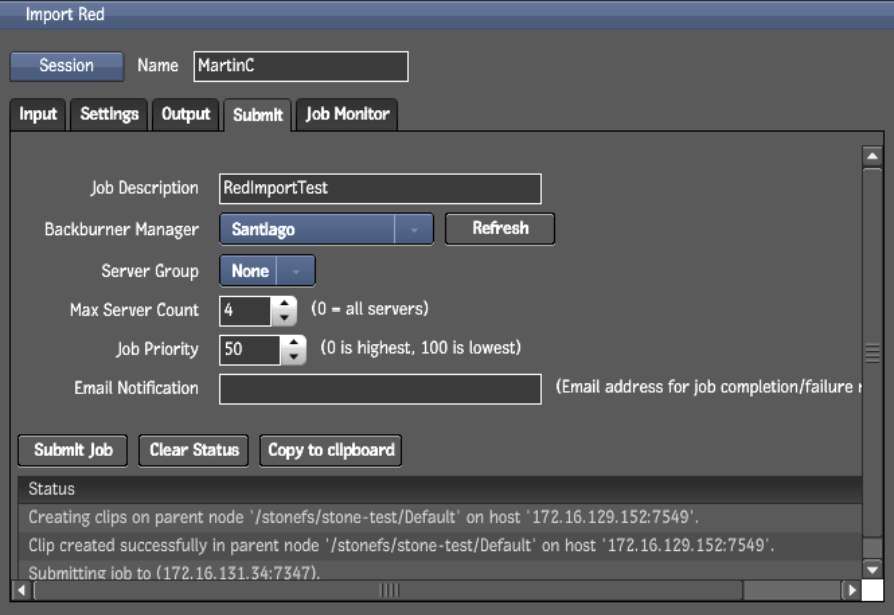The image size is (894, 615).
Task: Decrease Job Priority with down arrow
Action: [x=293, y=357]
